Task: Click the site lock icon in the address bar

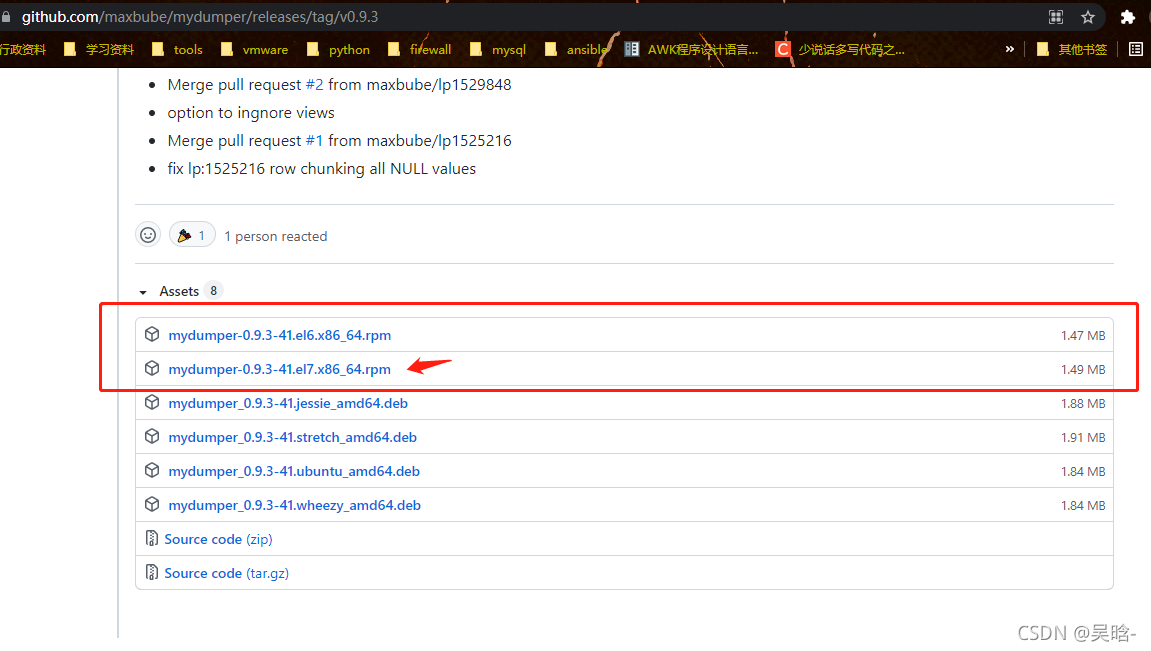Action: tap(6, 17)
